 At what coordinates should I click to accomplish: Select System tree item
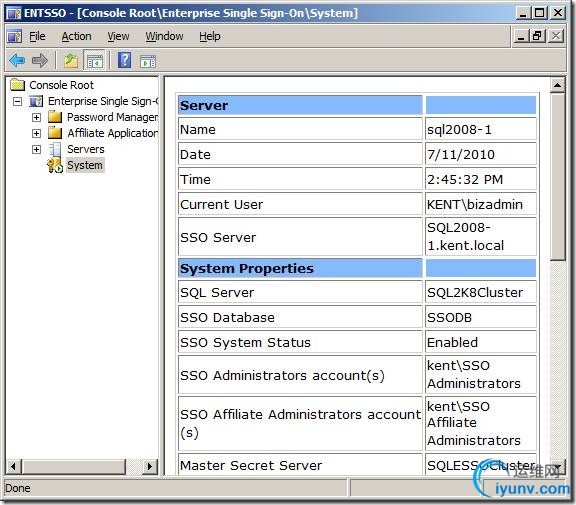coord(85,165)
